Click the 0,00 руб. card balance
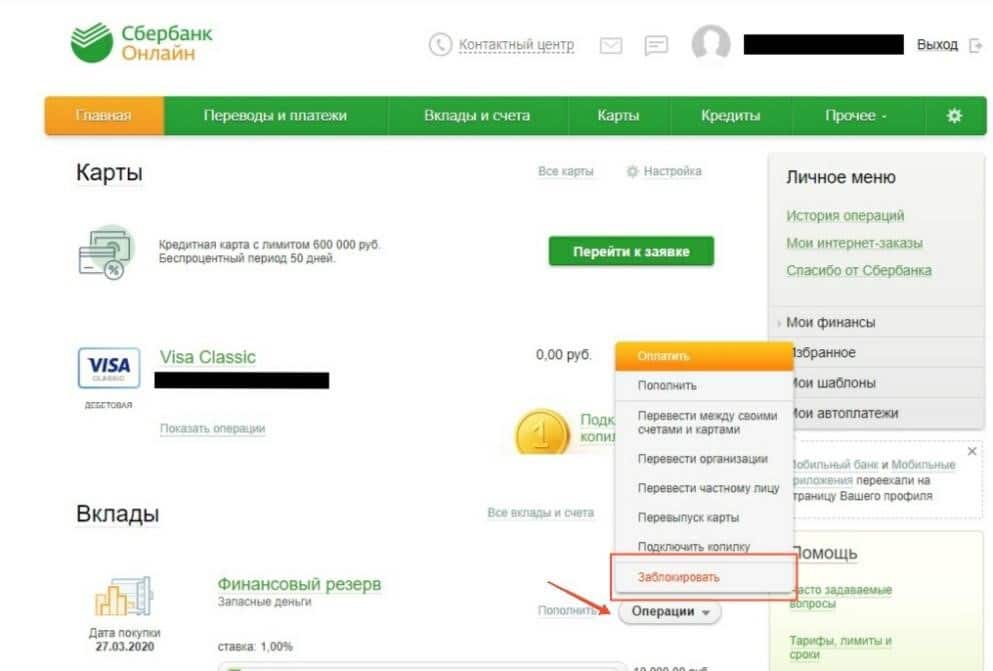The height and width of the screenshot is (671, 993). click(564, 355)
